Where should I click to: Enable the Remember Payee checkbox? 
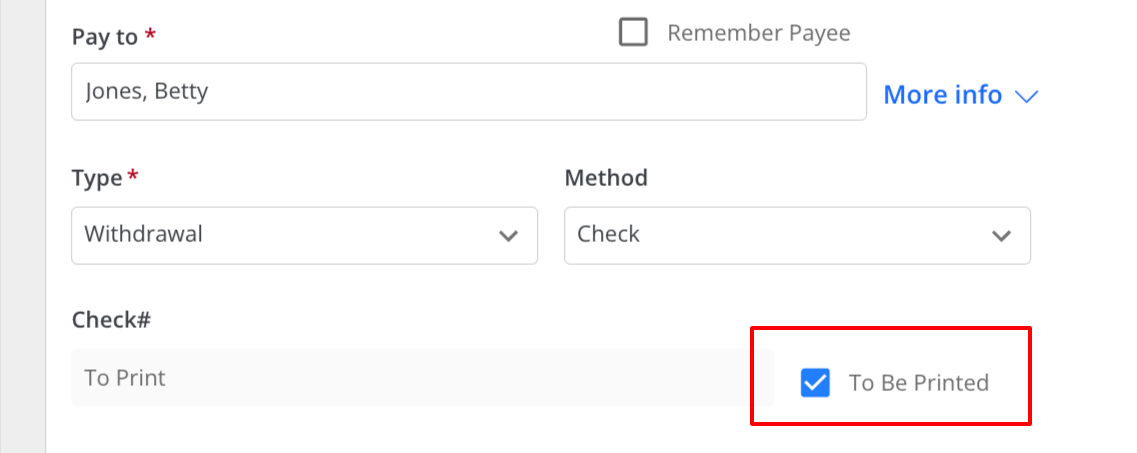pyautogui.click(x=633, y=33)
